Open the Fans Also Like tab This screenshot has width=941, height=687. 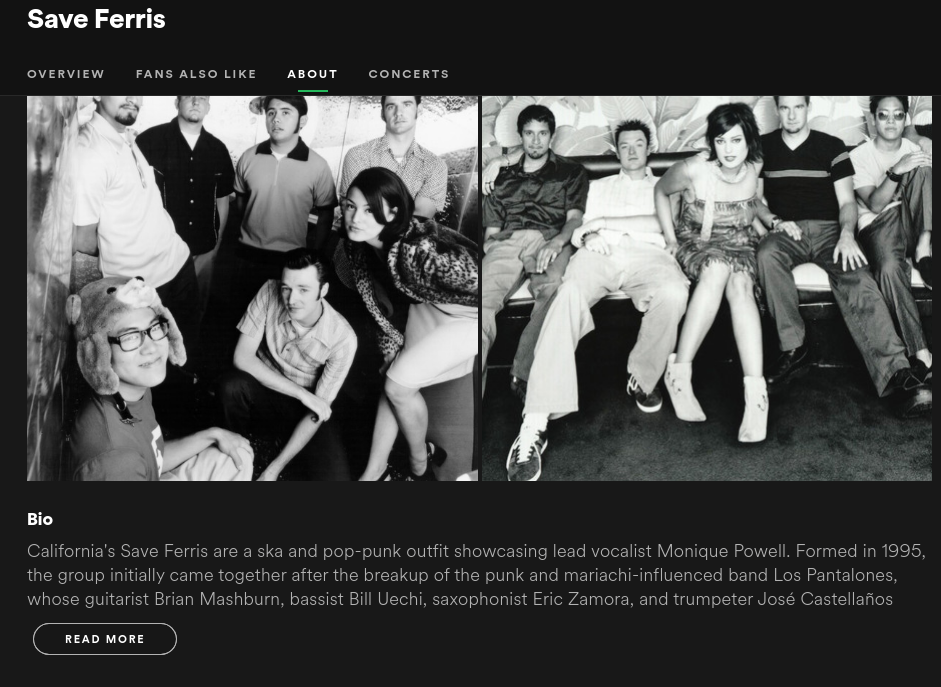(x=196, y=74)
